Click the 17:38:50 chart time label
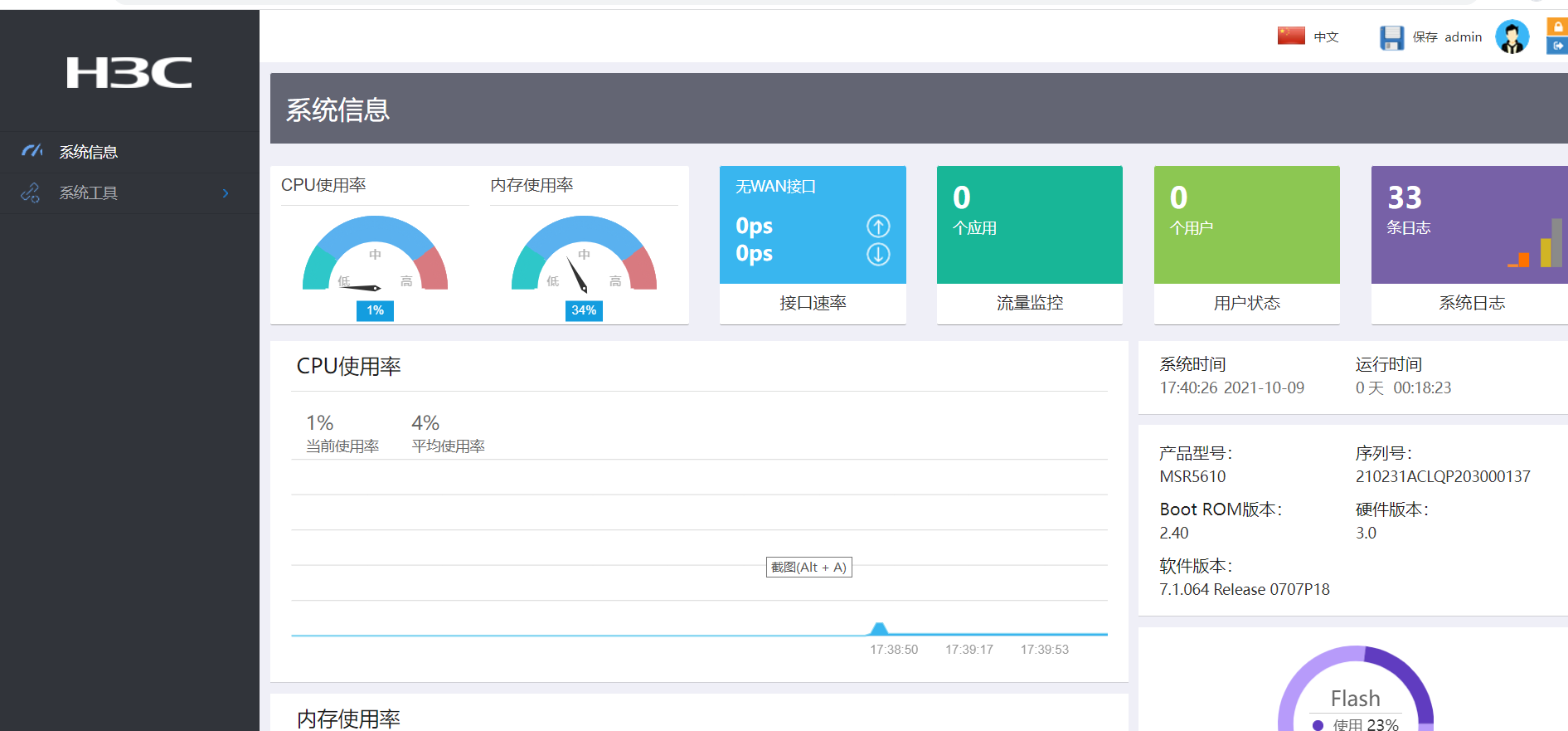 894,650
